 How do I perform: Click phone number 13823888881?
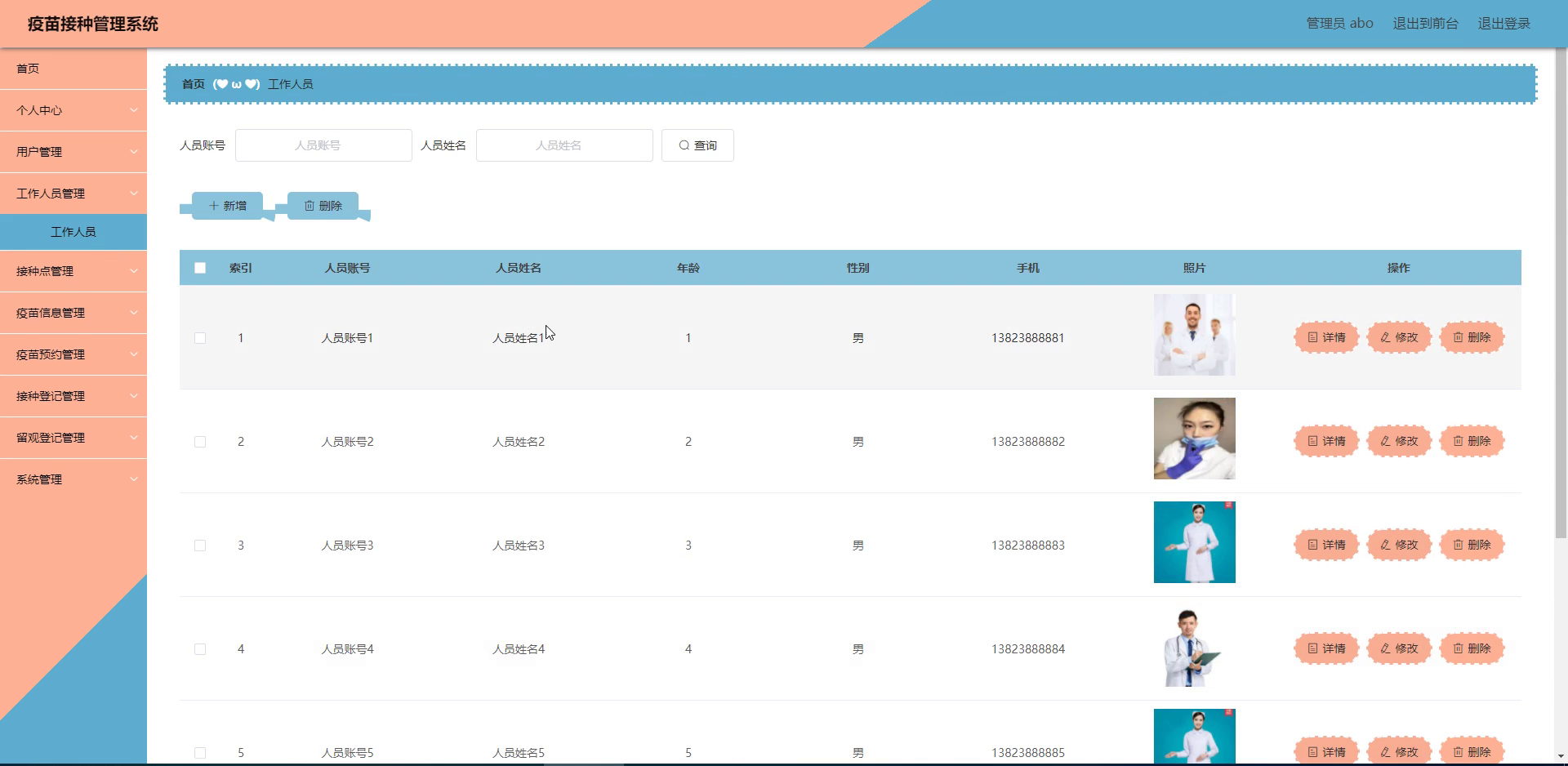[1027, 338]
